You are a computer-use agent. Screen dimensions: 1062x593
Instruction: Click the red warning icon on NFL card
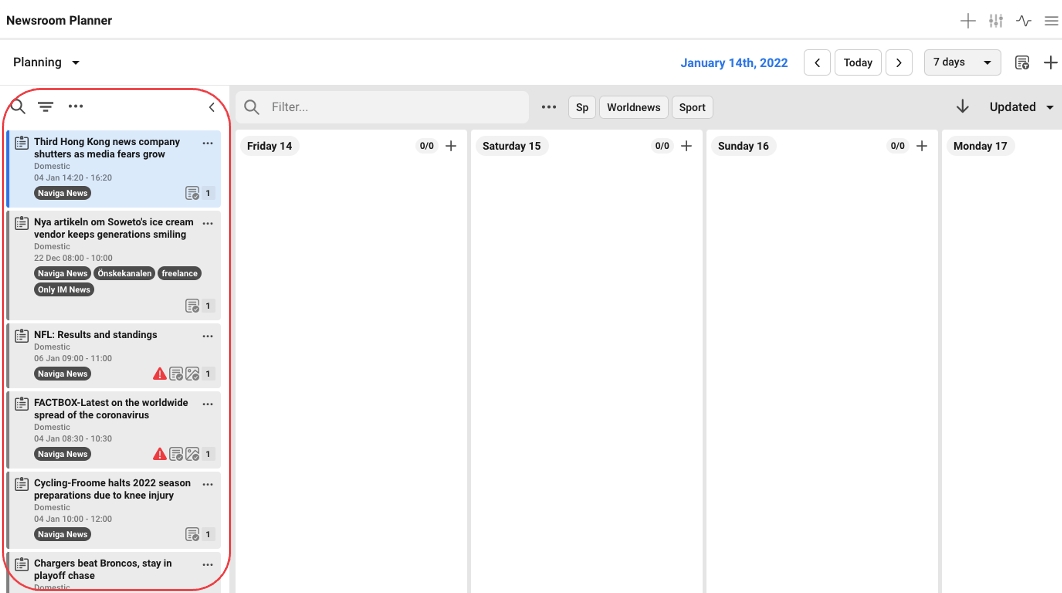159,374
